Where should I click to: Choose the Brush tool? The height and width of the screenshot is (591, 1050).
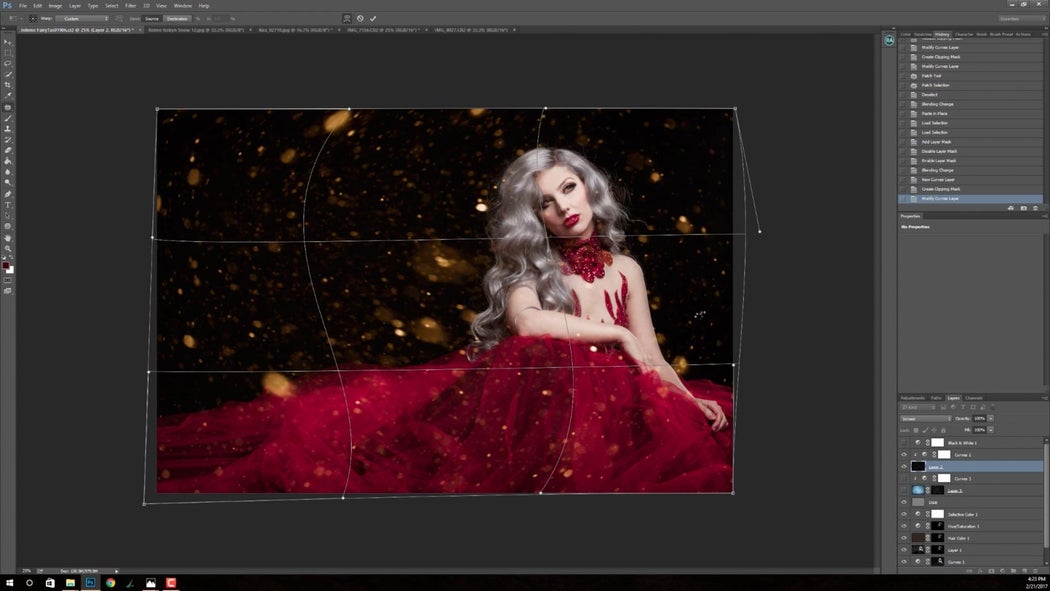[7, 120]
